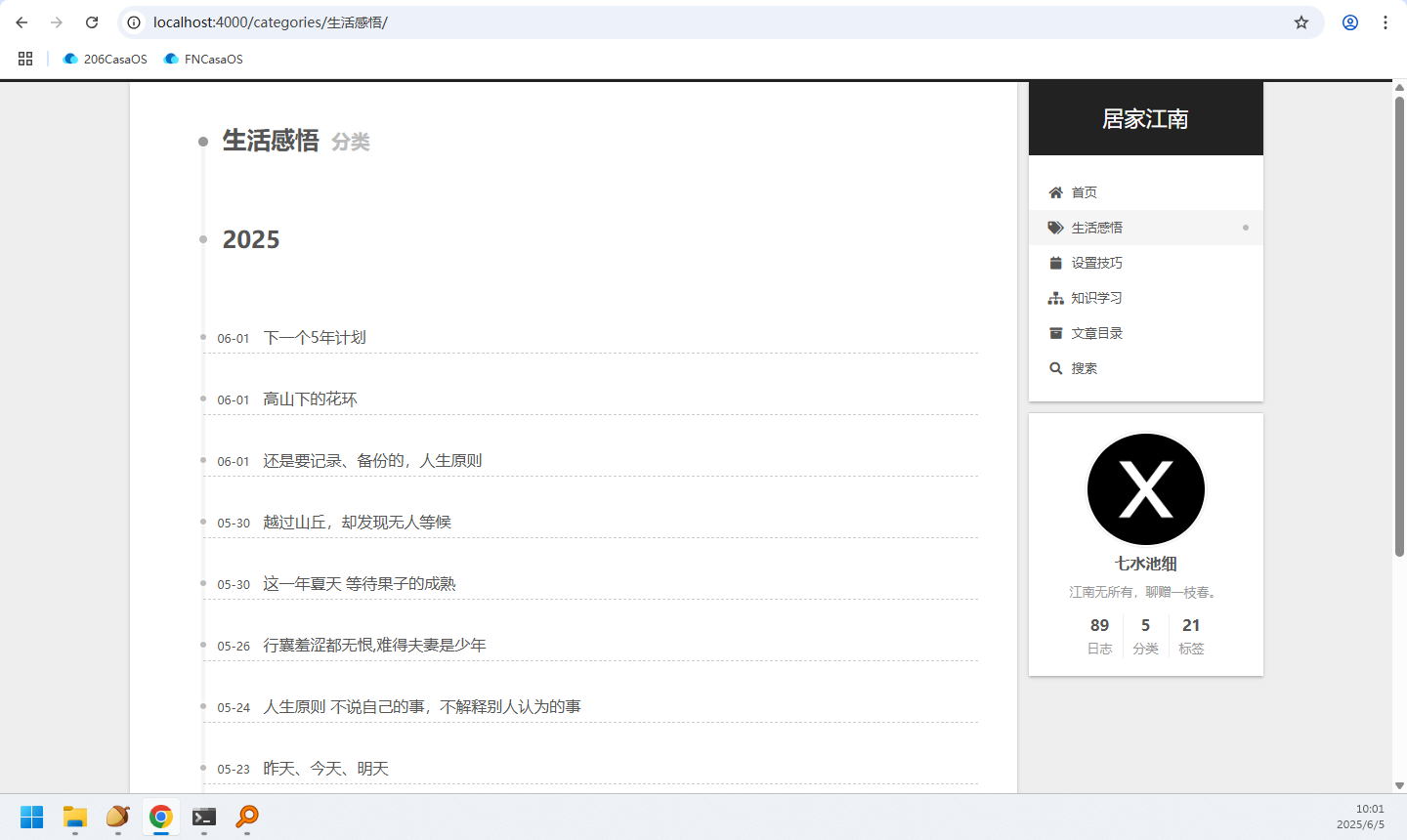Image resolution: width=1407 pixels, height=840 pixels.
Task: Open the 知识学习 menu item
Action: click(1146, 298)
